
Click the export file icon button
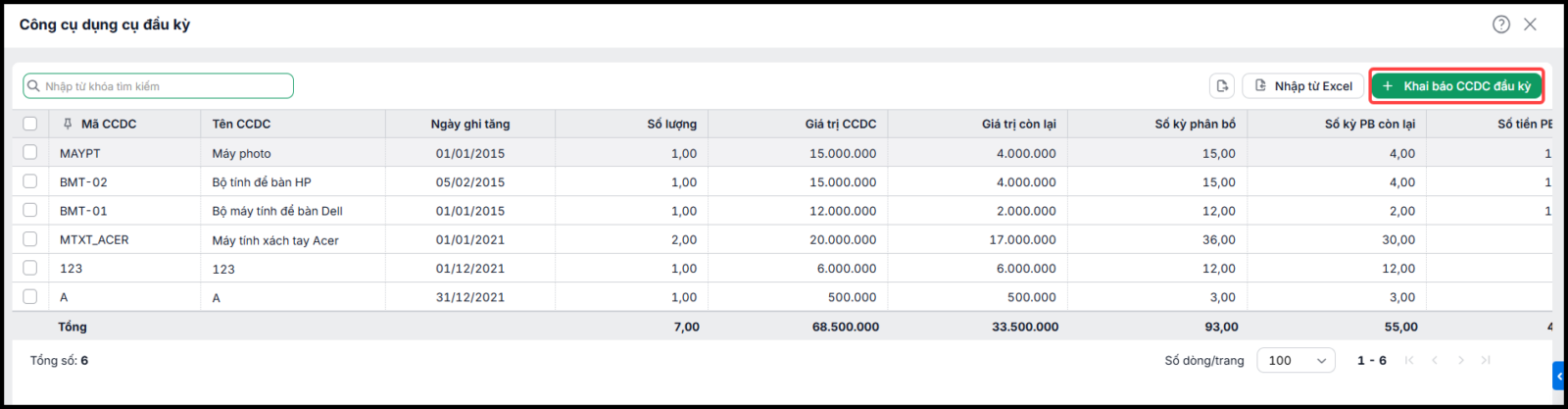(1222, 86)
